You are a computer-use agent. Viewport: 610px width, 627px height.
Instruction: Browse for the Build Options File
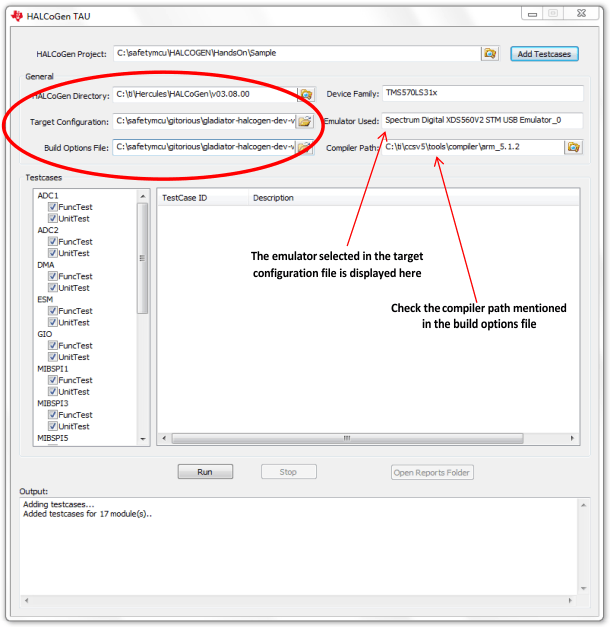click(x=305, y=148)
